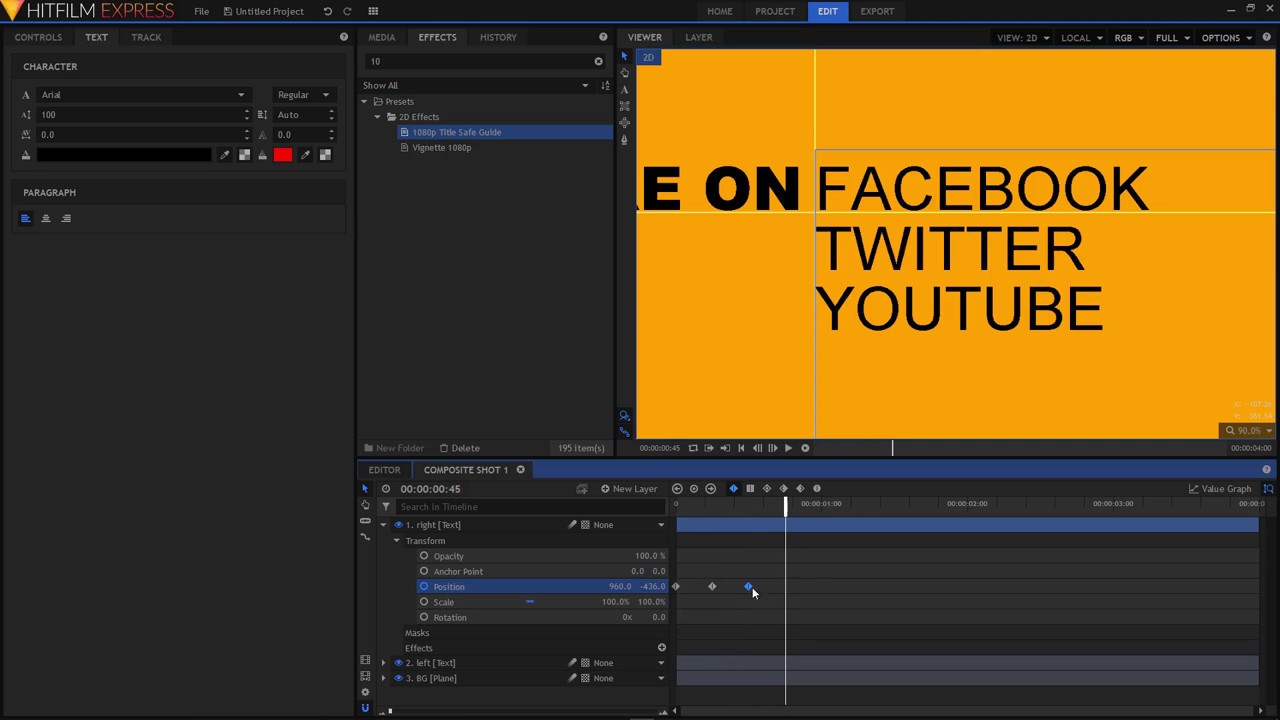
Task: Open the grid workspaces menu icon
Action: tap(373, 11)
